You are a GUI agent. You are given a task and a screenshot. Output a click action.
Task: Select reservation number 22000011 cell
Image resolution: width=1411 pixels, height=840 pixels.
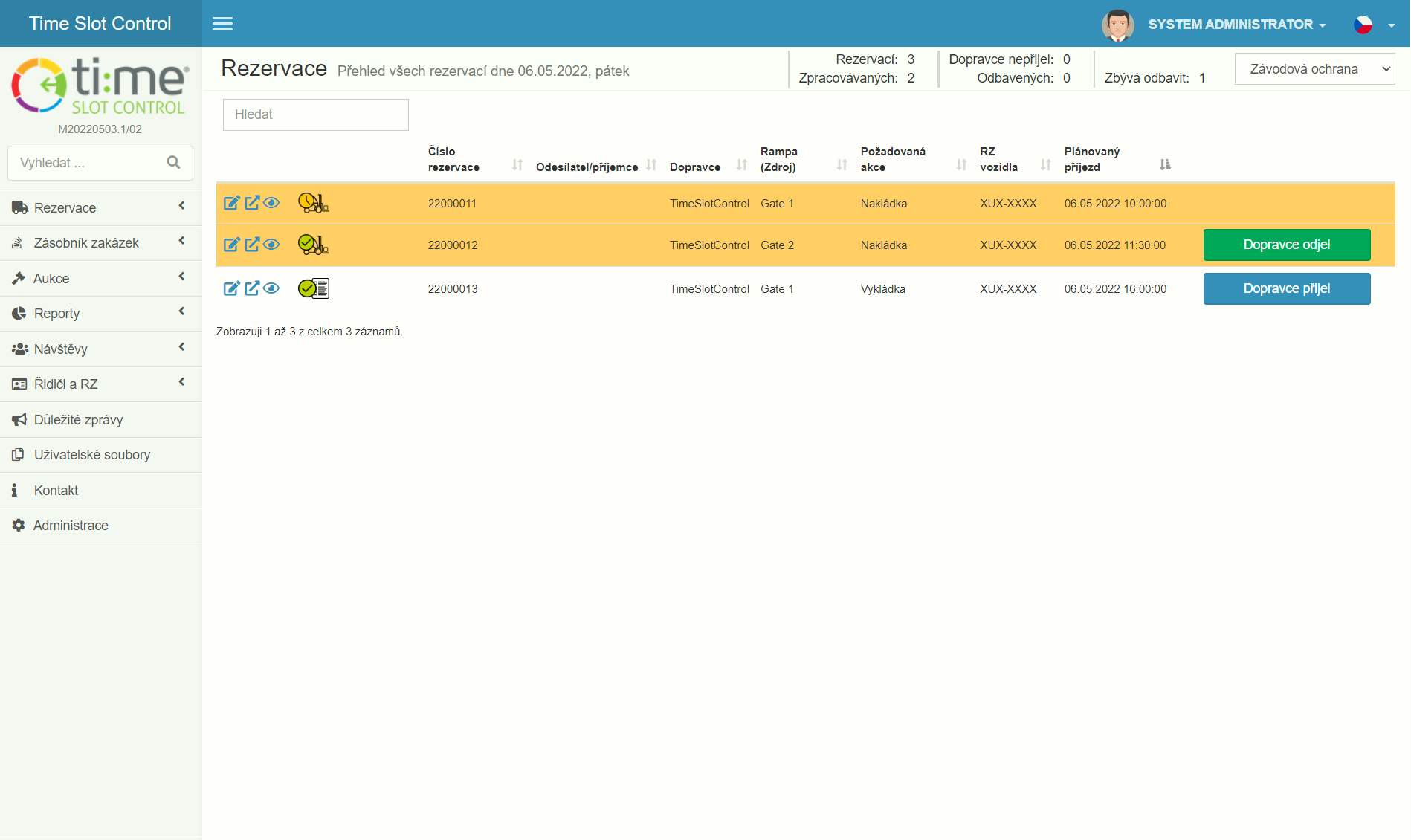[x=452, y=203]
